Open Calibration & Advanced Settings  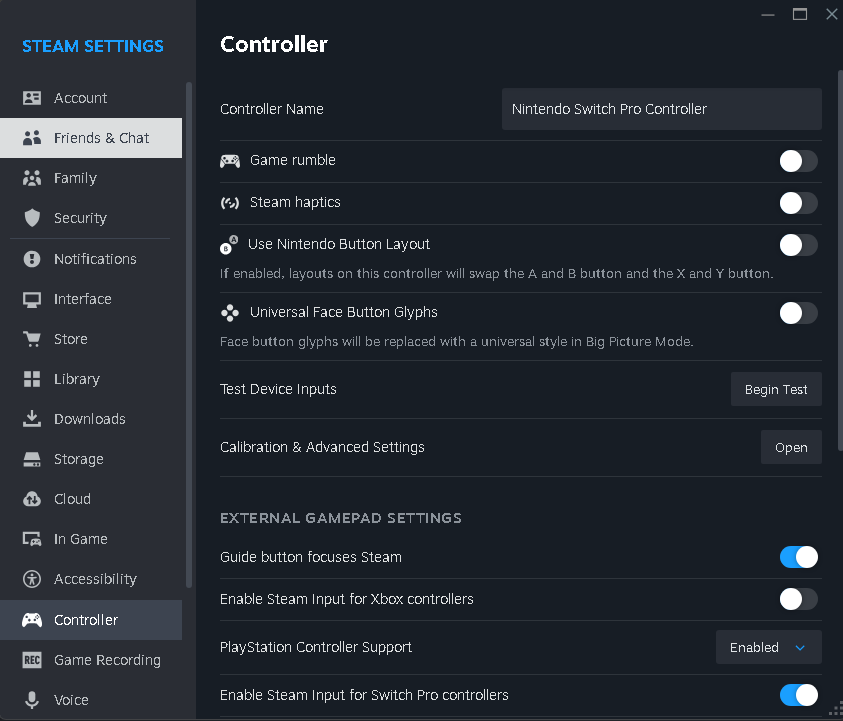click(x=791, y=447)
